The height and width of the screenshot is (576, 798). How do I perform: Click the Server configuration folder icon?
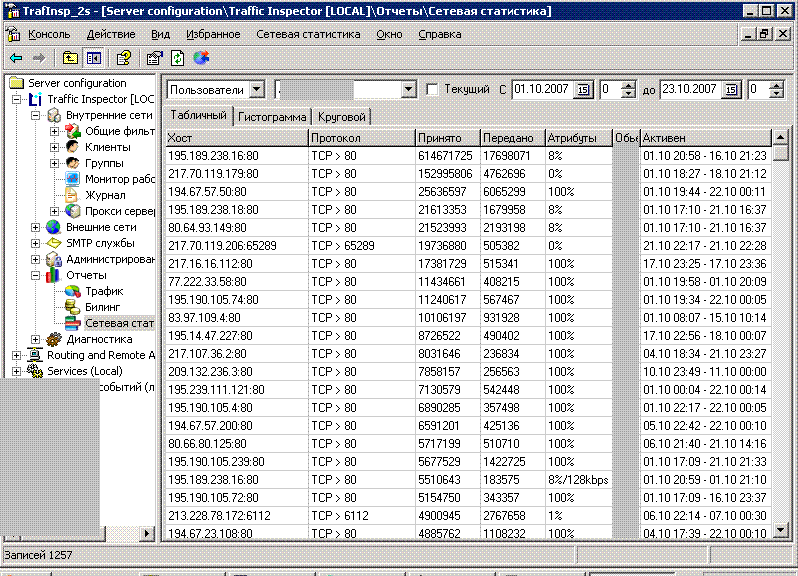(x=17, y=82)
